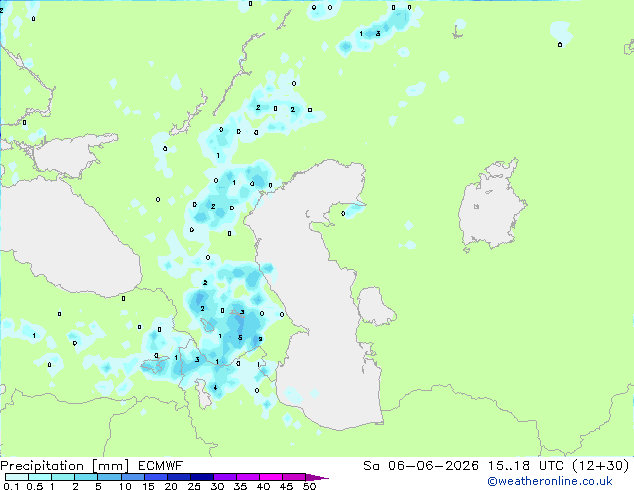634x490 pixels.
Task: Click the 0.1–0.5 mm legend color swatch
Action: click(x=17, y=477)
